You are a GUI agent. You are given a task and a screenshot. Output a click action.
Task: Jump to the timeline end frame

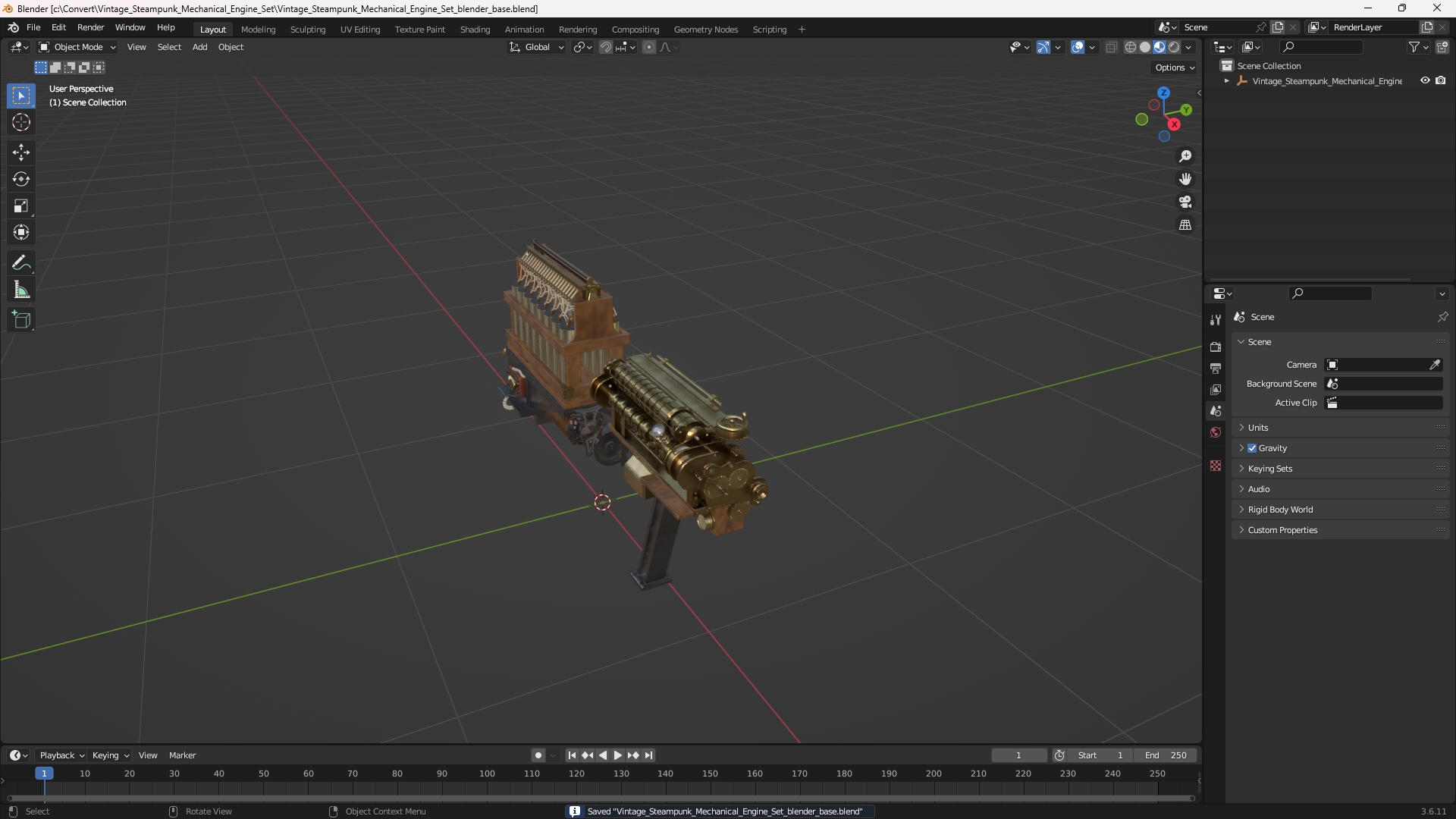point(648,755)
